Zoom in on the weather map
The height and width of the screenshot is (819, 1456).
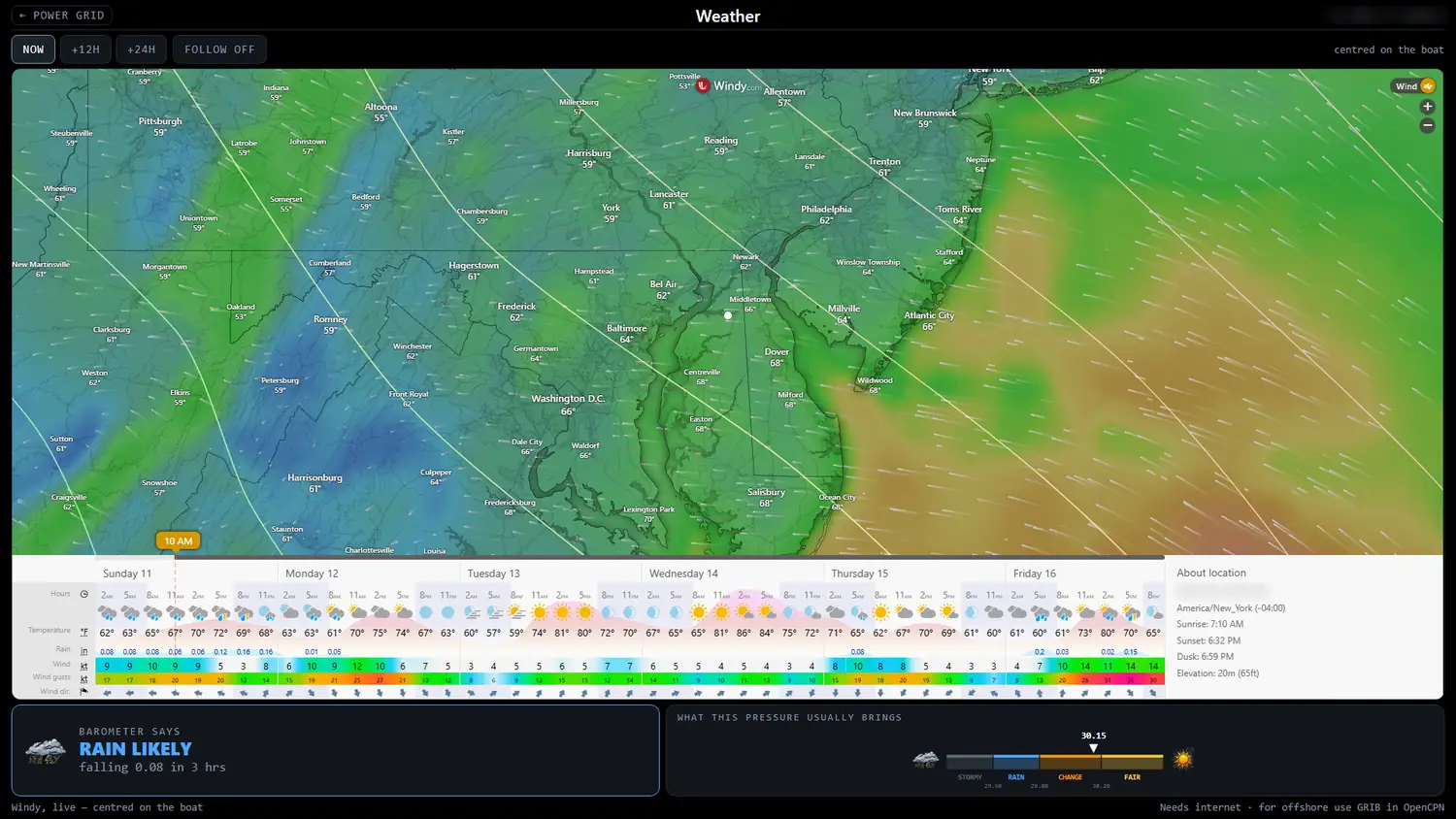click(x=1427, y=107)
